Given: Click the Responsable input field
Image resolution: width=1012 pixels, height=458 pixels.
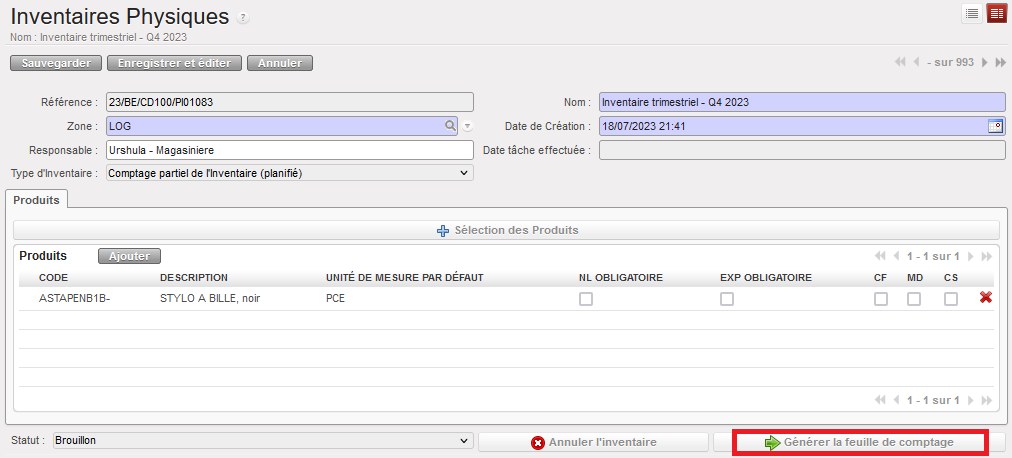Looking at the screenshot, I should [289, 150].
